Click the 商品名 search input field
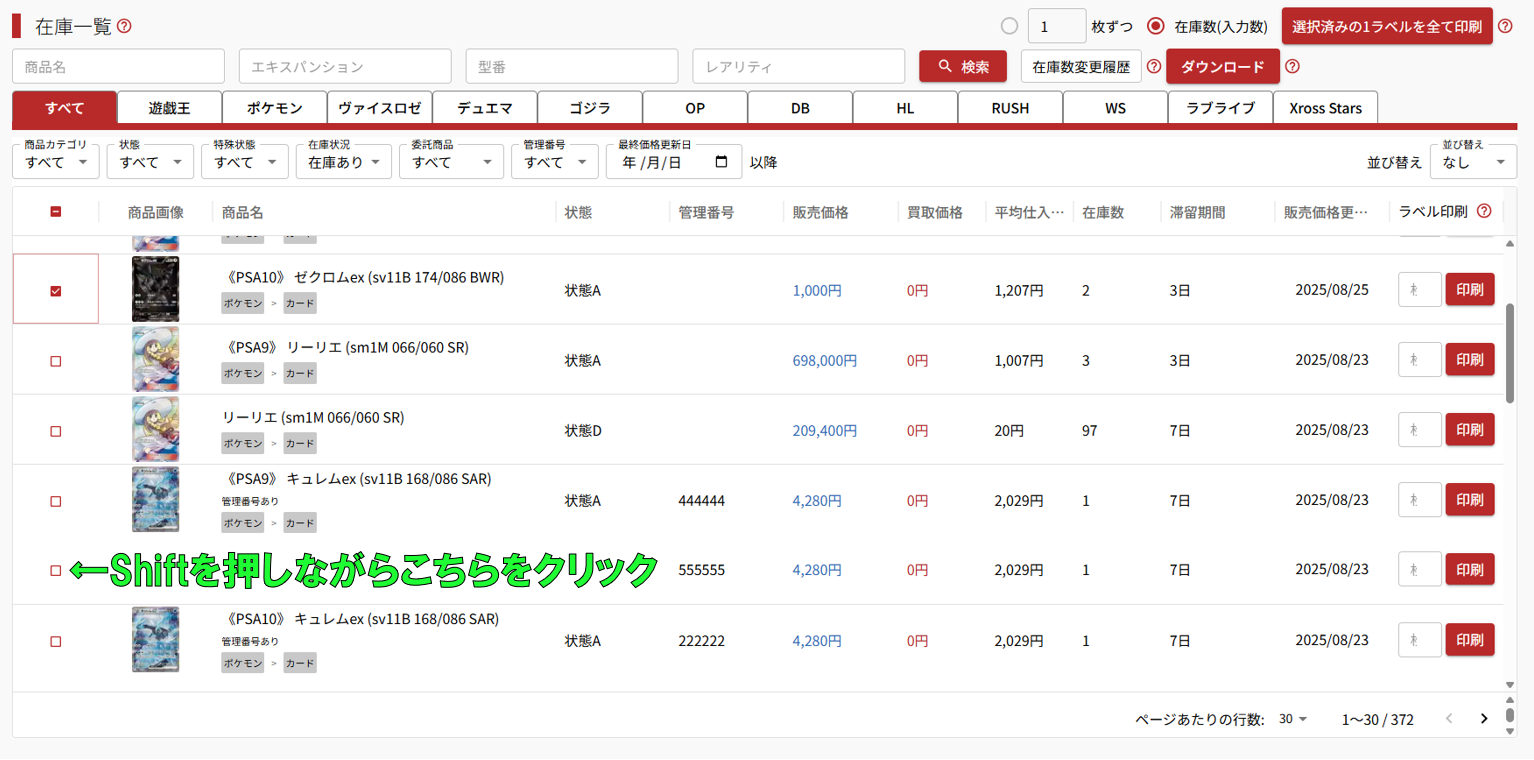The width and height of the screenshot is (1534, 760). pyautogui.click(x=118, y=67)
